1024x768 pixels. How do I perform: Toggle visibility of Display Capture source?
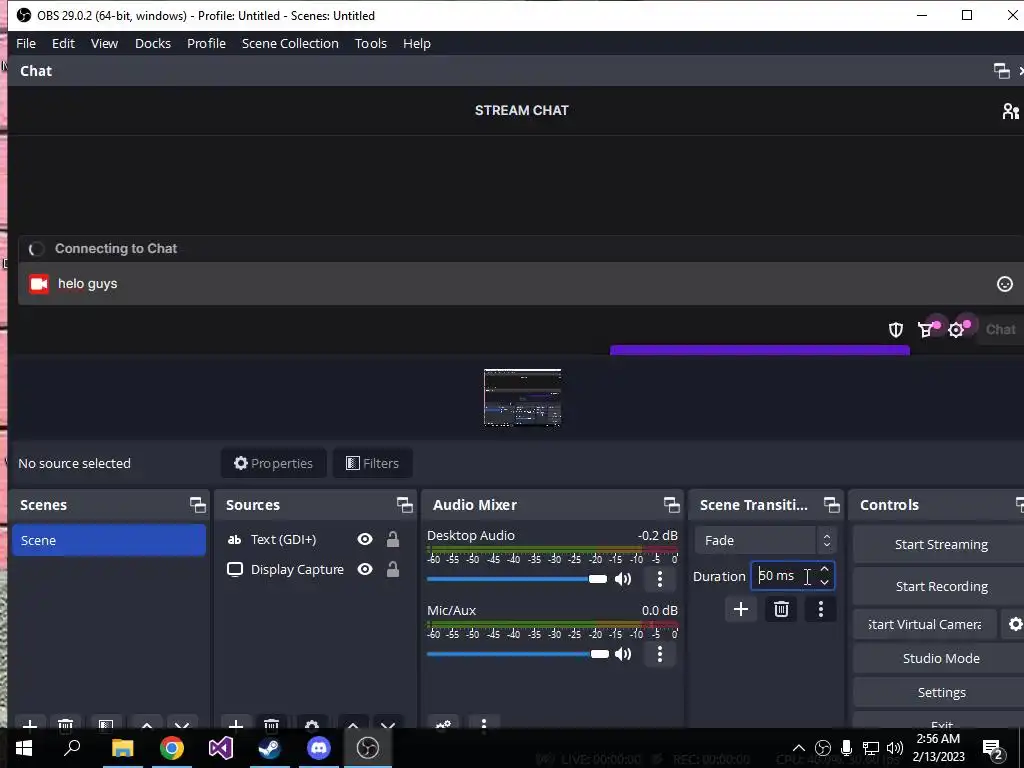pyautogui.click(x=365, y=569)
